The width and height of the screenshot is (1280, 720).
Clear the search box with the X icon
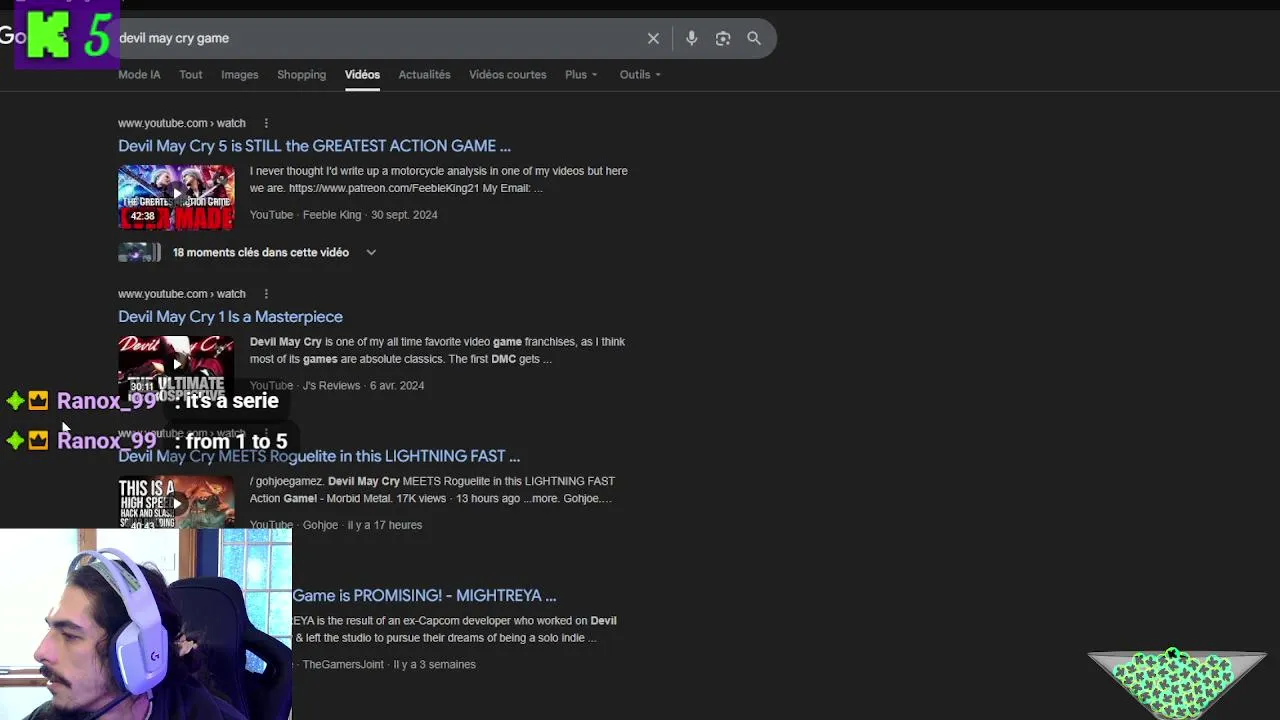coord(653,38)
